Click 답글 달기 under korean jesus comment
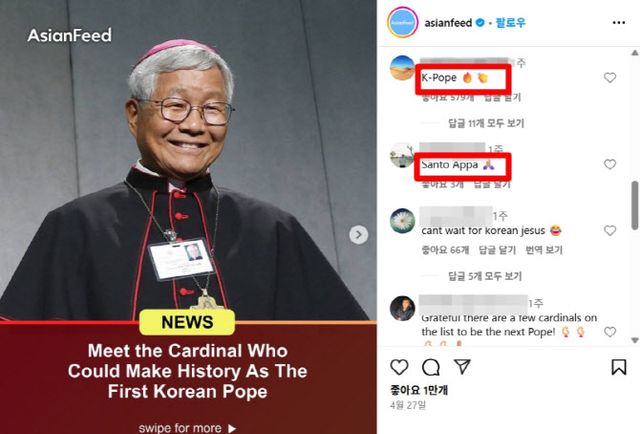The width and height of the screenshot is (640, 434). pyautogui.click(x=497, y=250)
